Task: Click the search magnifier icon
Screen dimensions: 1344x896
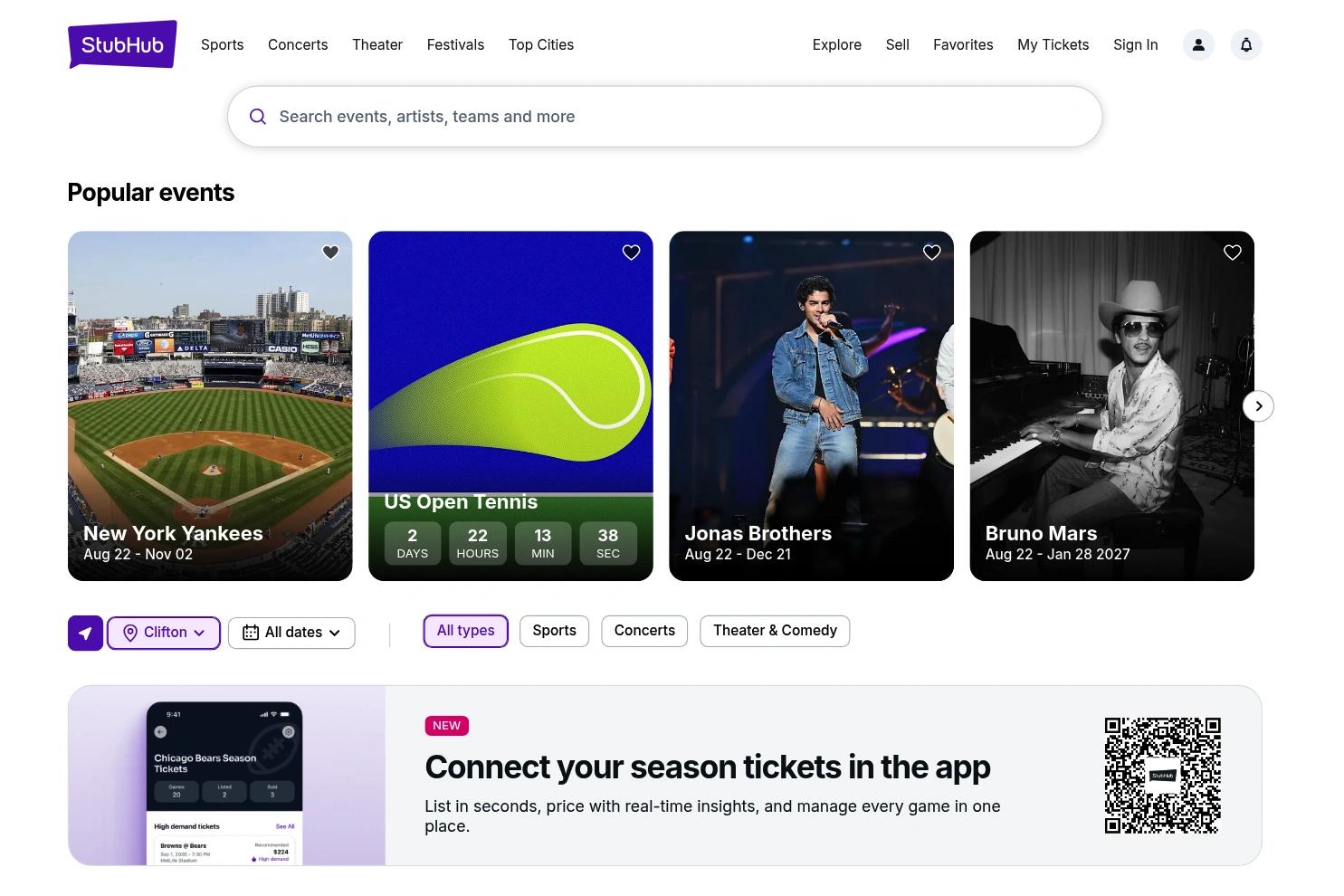Action: coord(258,117)
